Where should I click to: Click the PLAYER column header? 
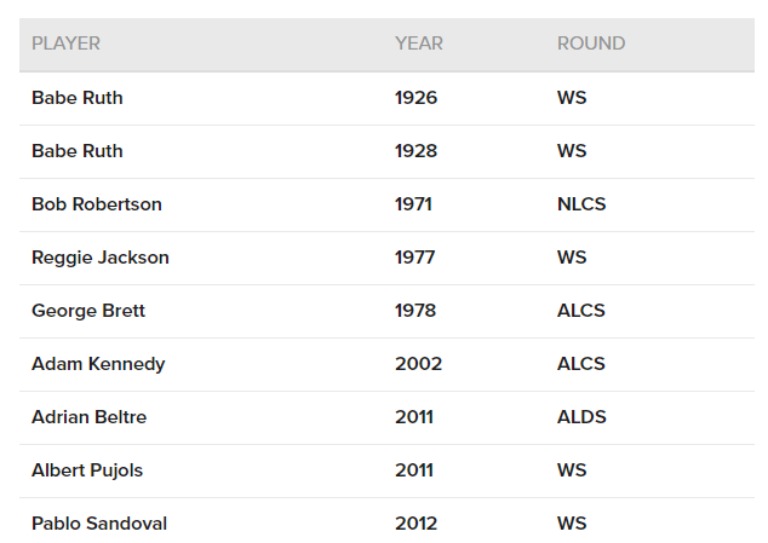(x=66, y=44)
